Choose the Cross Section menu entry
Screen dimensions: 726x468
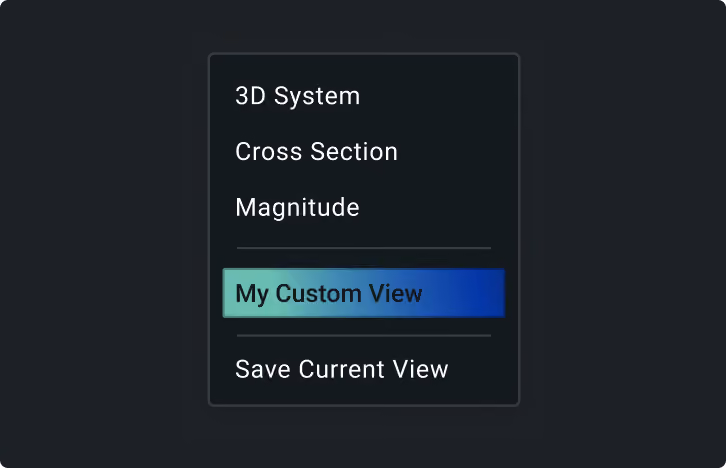coord(363,152)
